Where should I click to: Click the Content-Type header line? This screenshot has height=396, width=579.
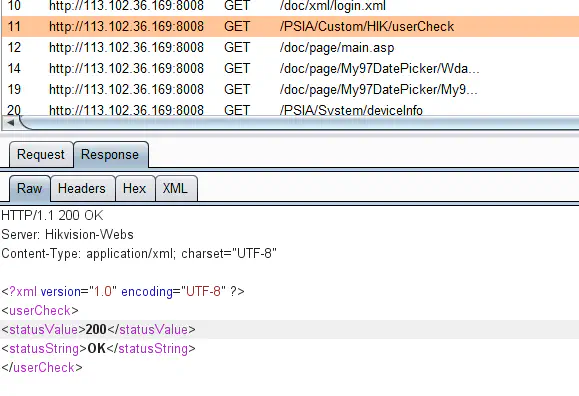pos(139,253)
